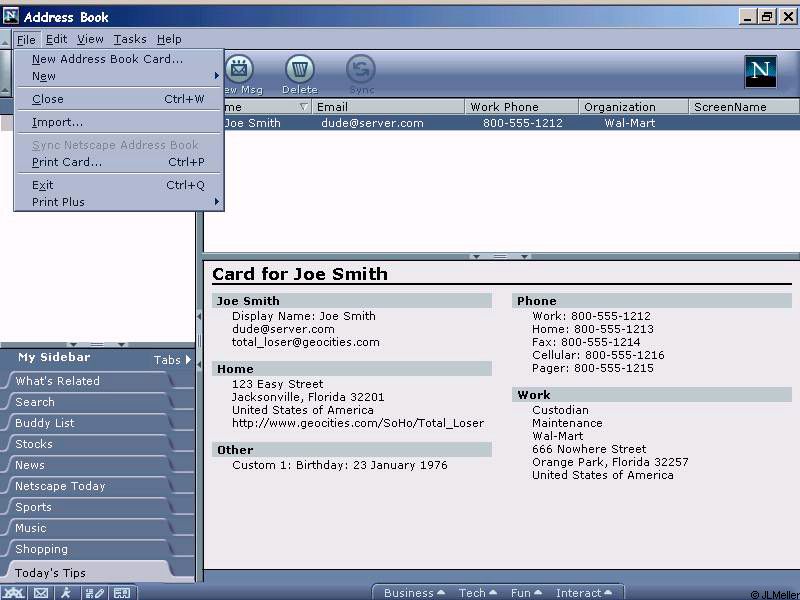The height and width of the screenshot is (600, 800).
Task: Click total_loser@geocities.com on the card
Action: [306, 342]
